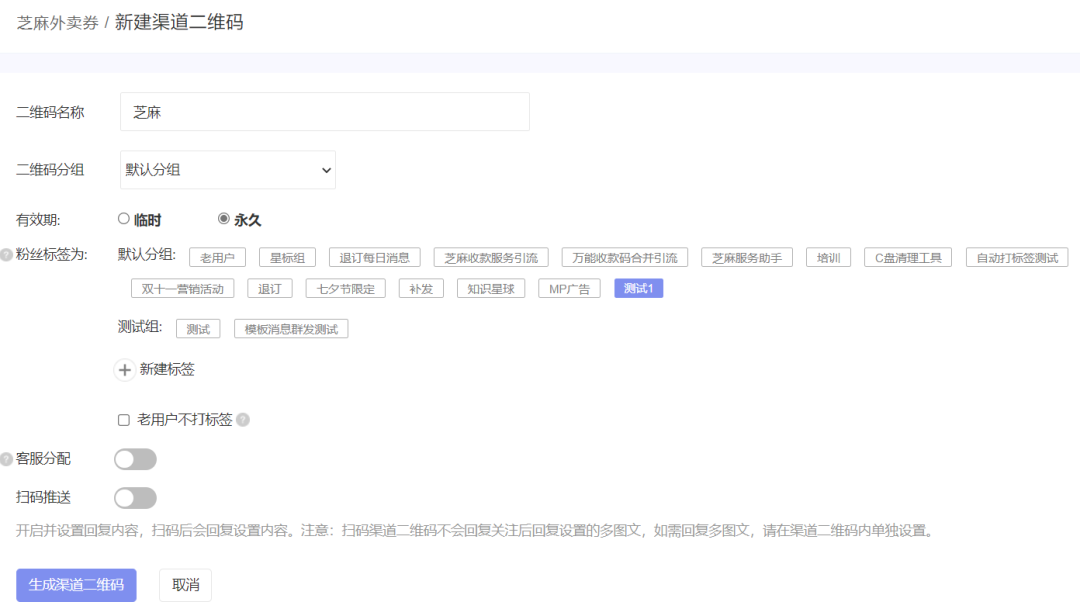Click the 生成渠道二维码 button
The image size is (1080, 602).
(76, 585)
